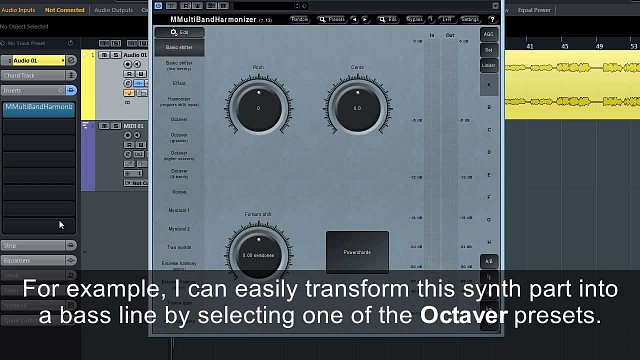640x360 pixels.
Task: Toggle Solo on the MIDI 01 track
Action: [x=116, y=126]
